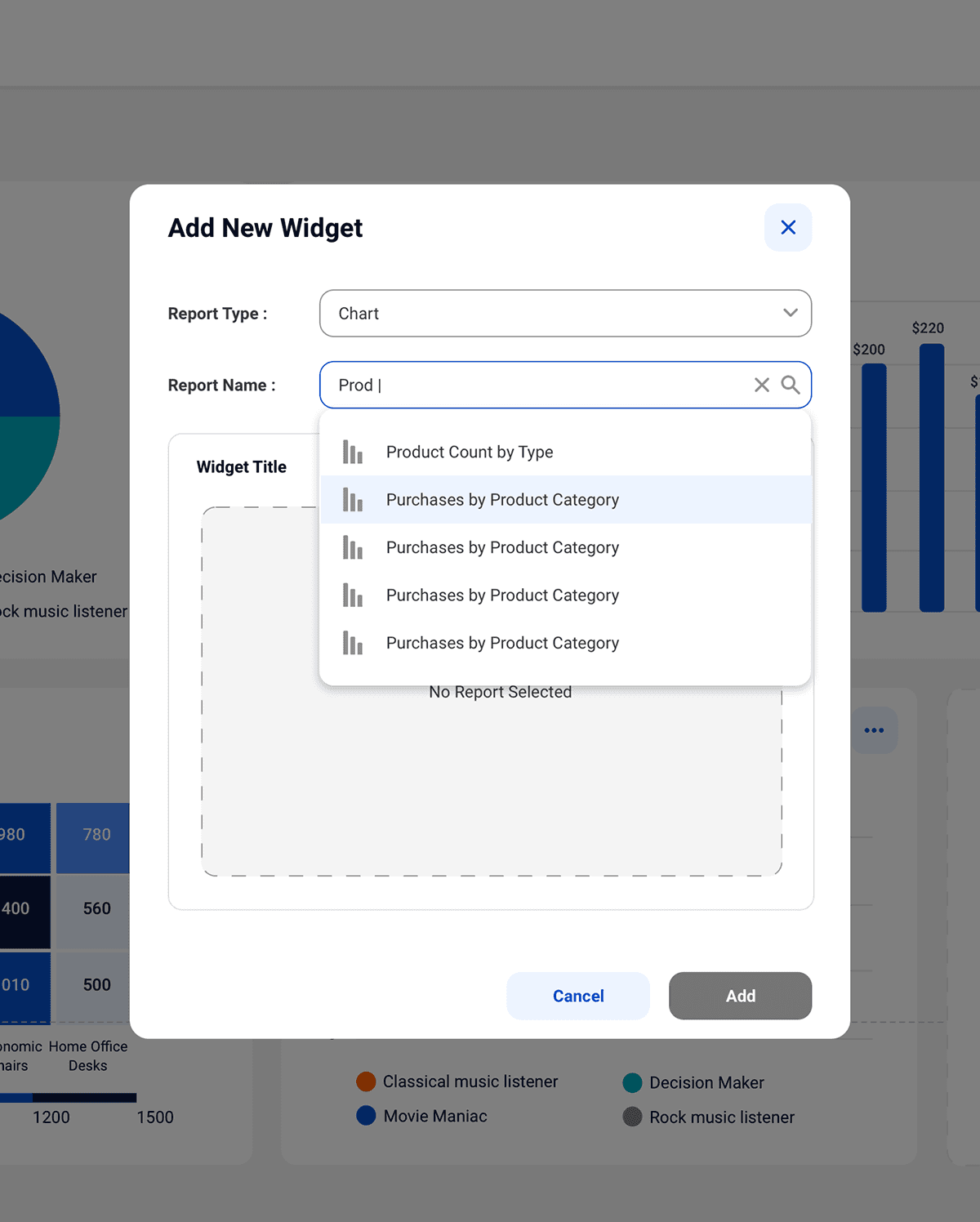980x1222 pixels.
Task: Click the Report Type label
Action: (217, 314)
